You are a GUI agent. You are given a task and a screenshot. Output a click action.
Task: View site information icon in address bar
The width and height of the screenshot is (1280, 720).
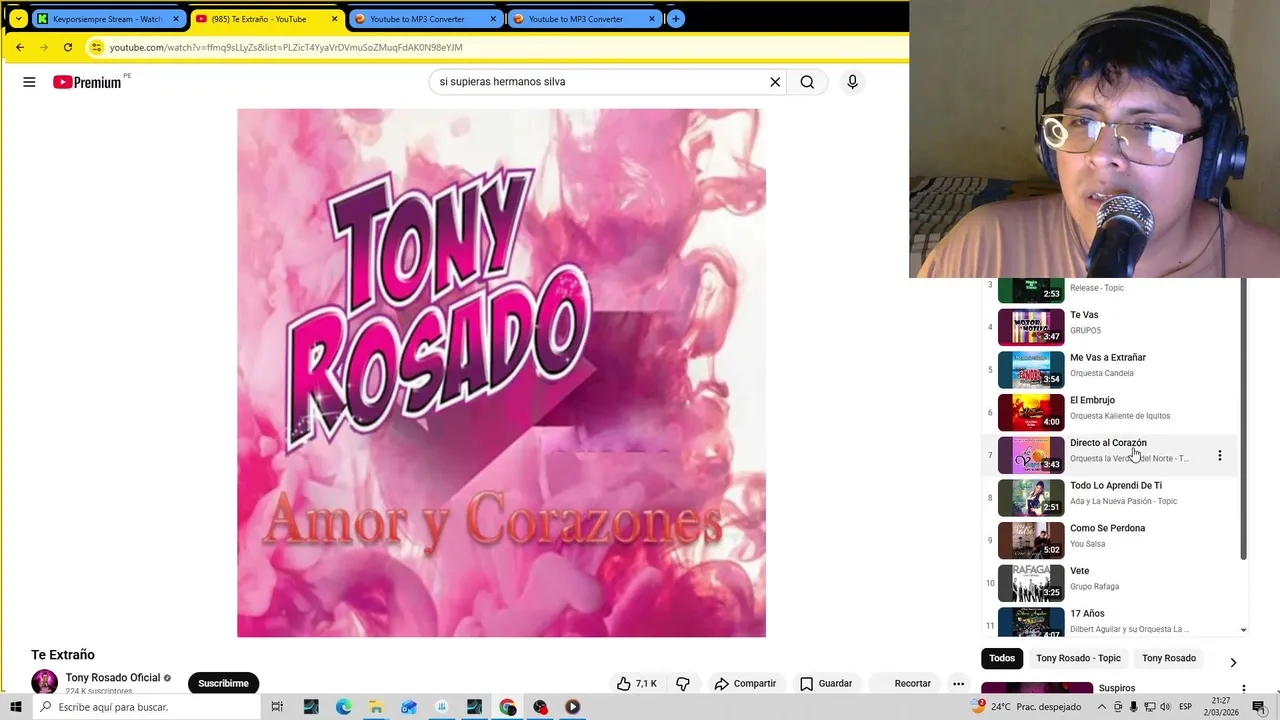tap(96, 47)
